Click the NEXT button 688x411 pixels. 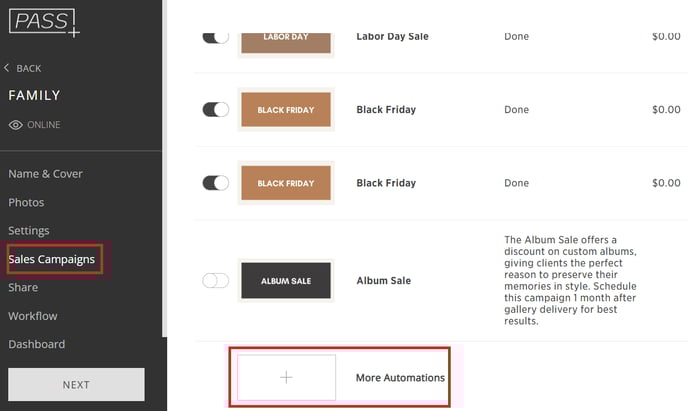coord(76,384)
